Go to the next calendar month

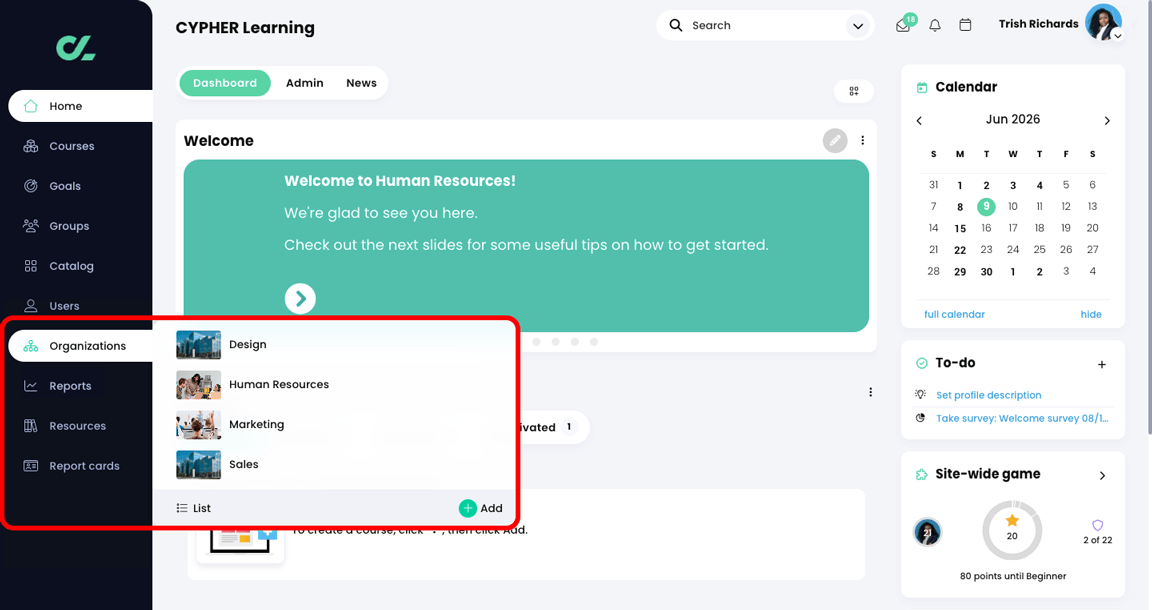tap(1107, 121)
